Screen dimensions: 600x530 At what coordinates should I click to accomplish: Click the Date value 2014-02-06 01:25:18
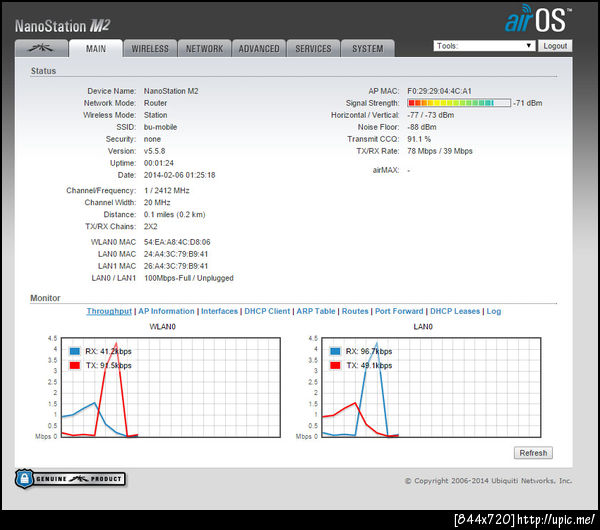pyautogui.click(x=179, y=175)
